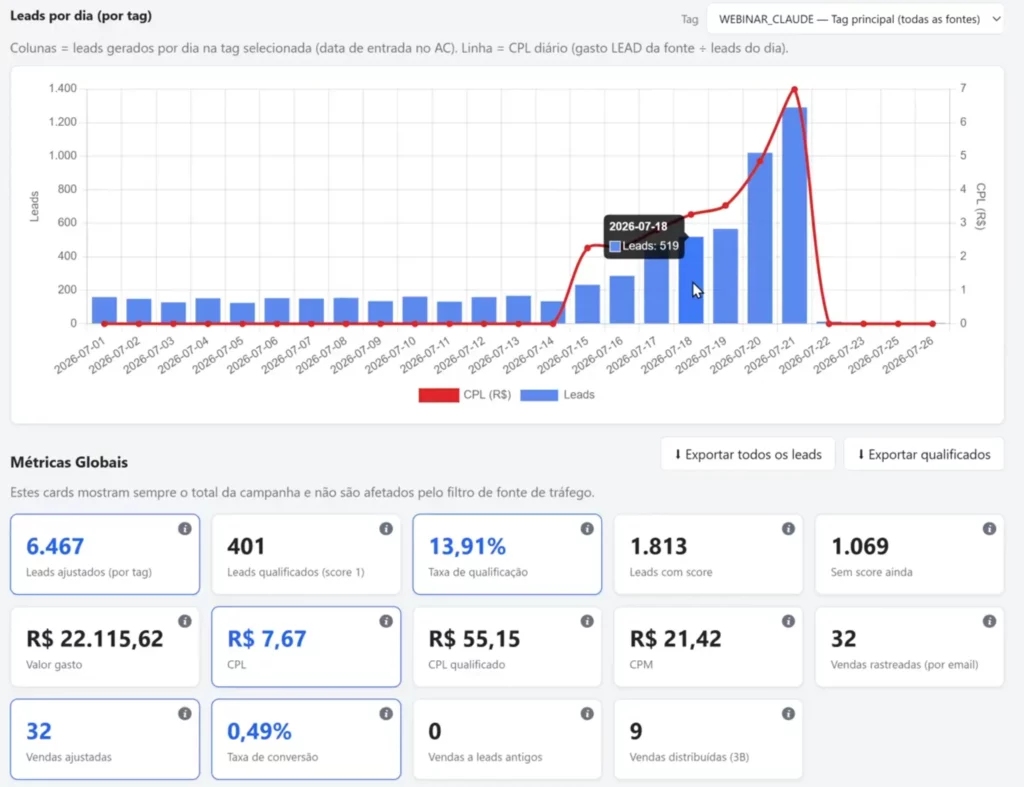Click info icon on CPL qualificado card

(x=587, y=621)
